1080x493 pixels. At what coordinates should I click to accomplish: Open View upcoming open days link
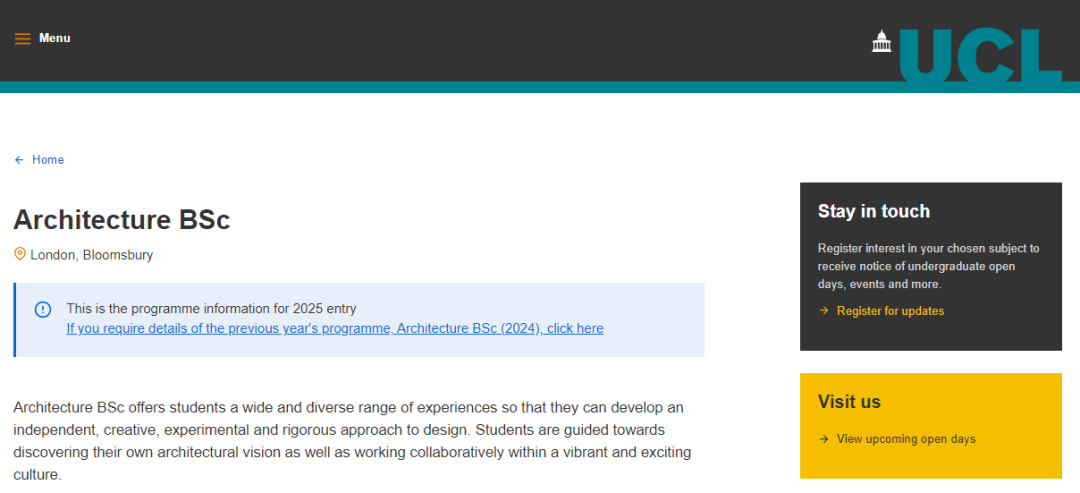tap(906, 439)
